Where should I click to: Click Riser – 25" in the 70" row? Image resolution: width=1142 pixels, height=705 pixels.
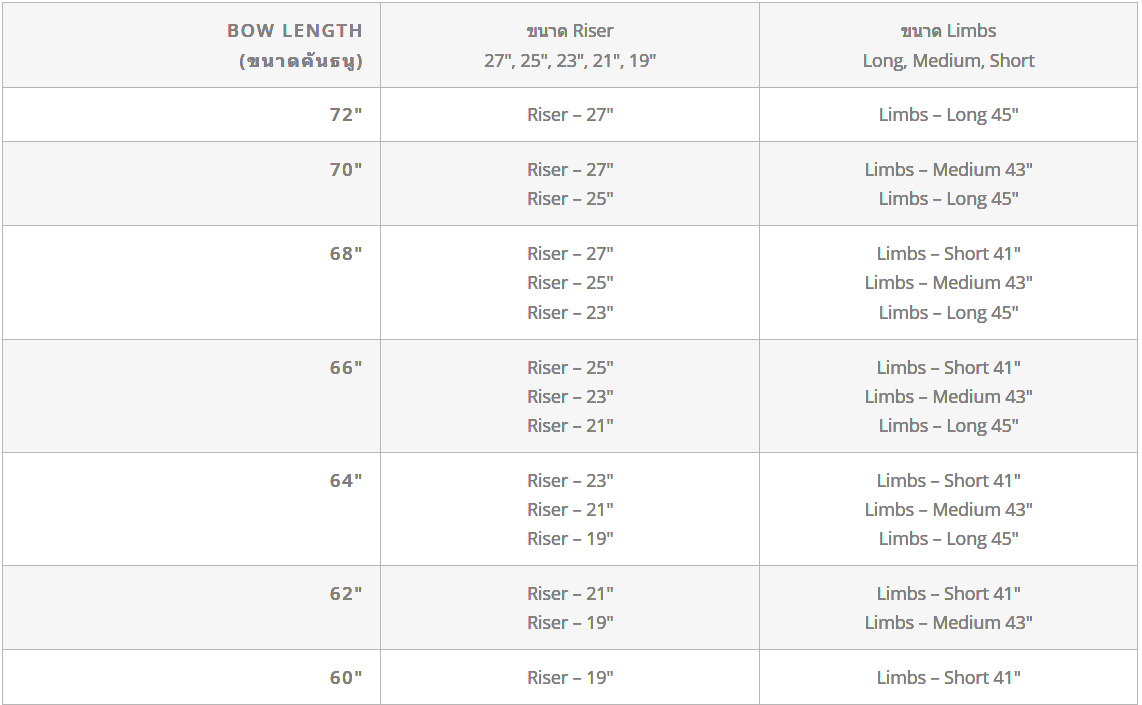click(570, 199)
